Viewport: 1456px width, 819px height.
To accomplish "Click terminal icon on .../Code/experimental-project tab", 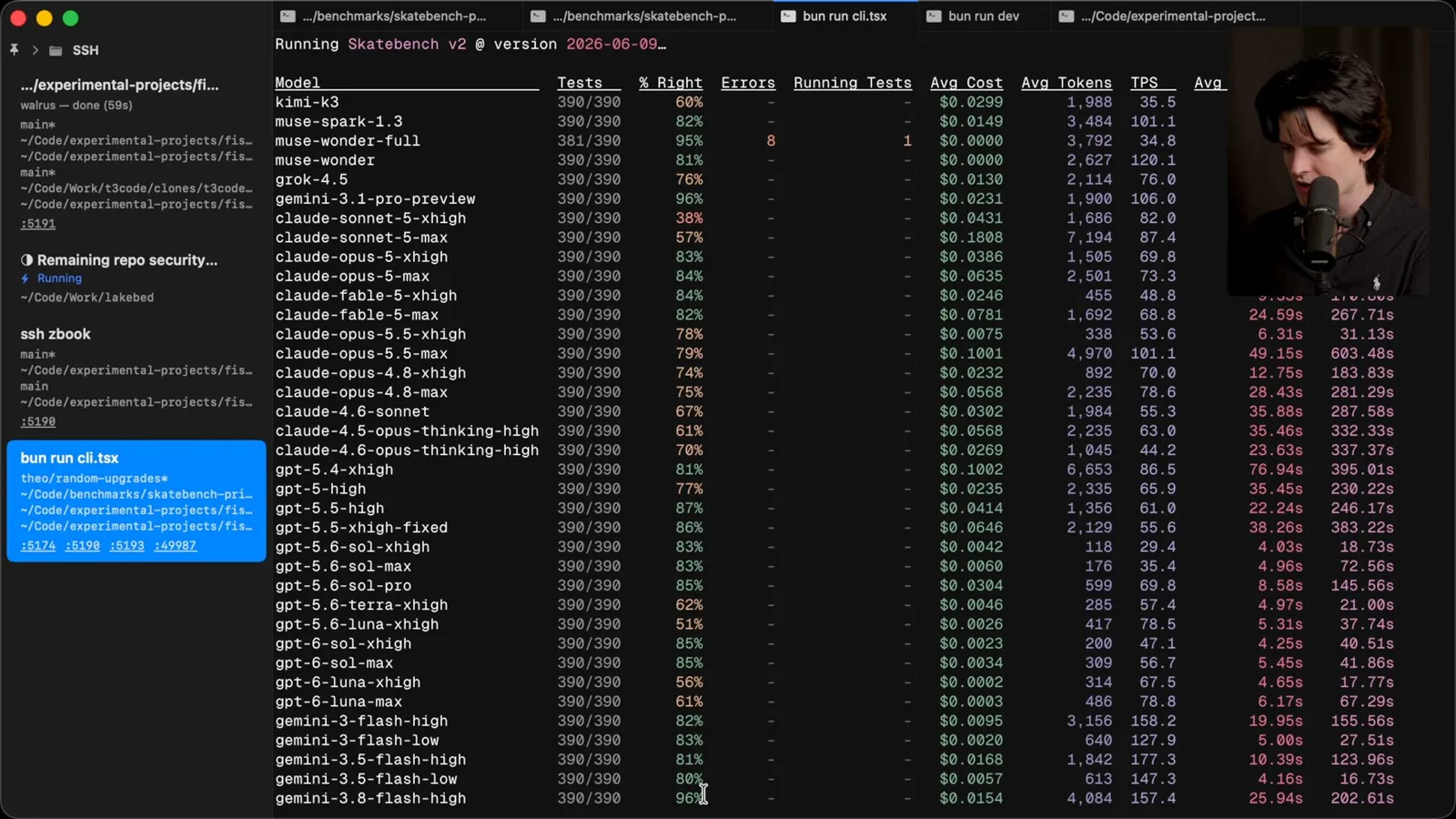I will click(x=1066, y=16).
